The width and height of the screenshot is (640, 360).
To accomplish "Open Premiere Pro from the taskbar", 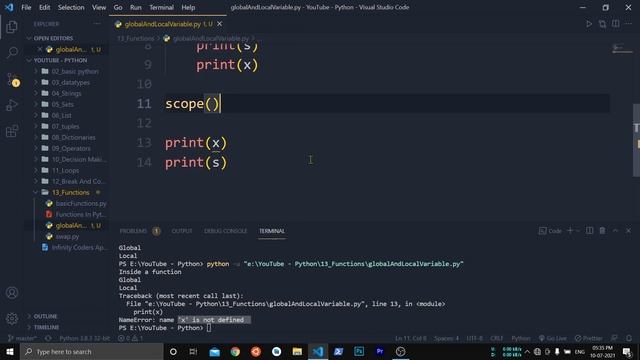I will (x=380, y=351).
